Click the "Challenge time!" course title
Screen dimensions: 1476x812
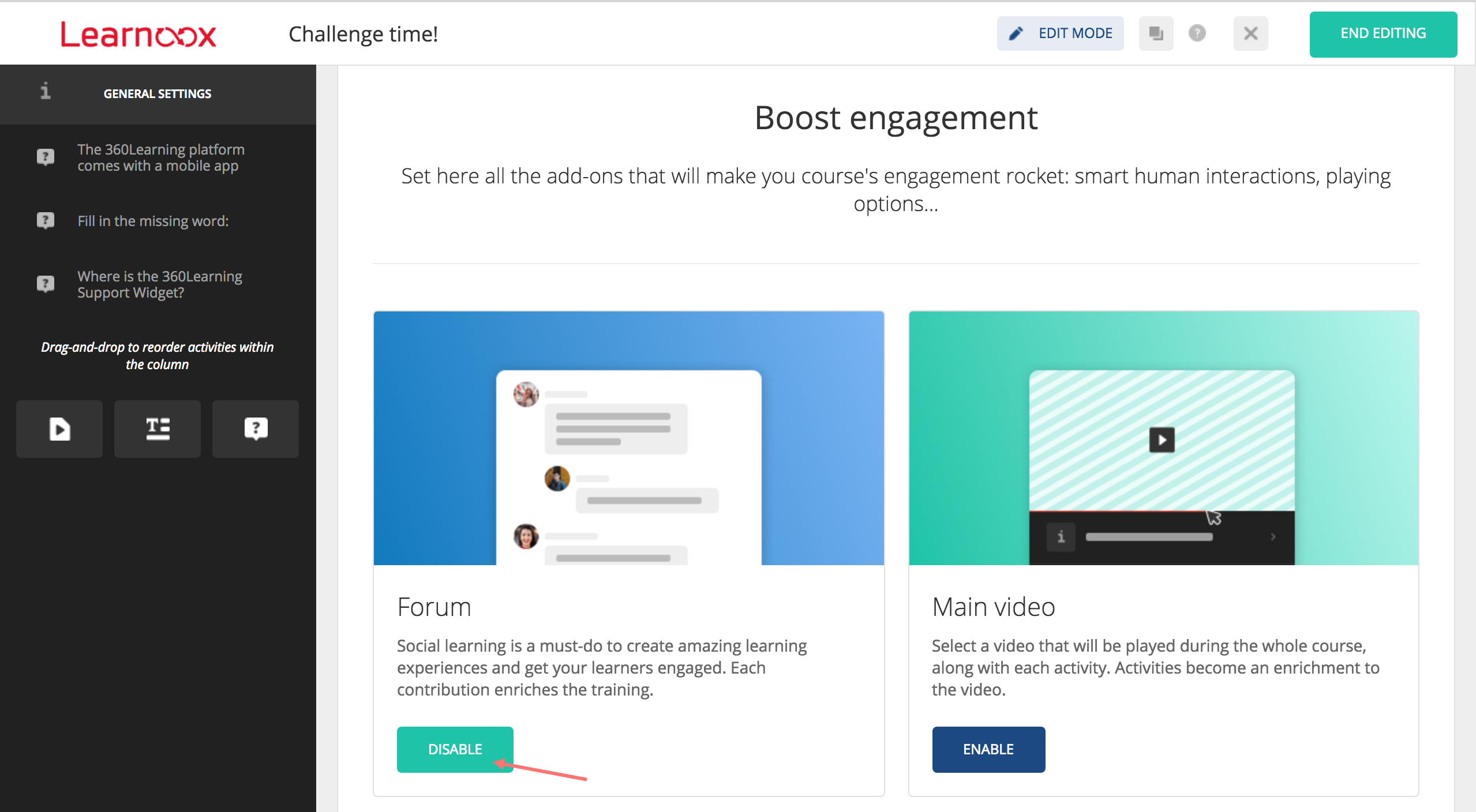(x=363, y=34)
